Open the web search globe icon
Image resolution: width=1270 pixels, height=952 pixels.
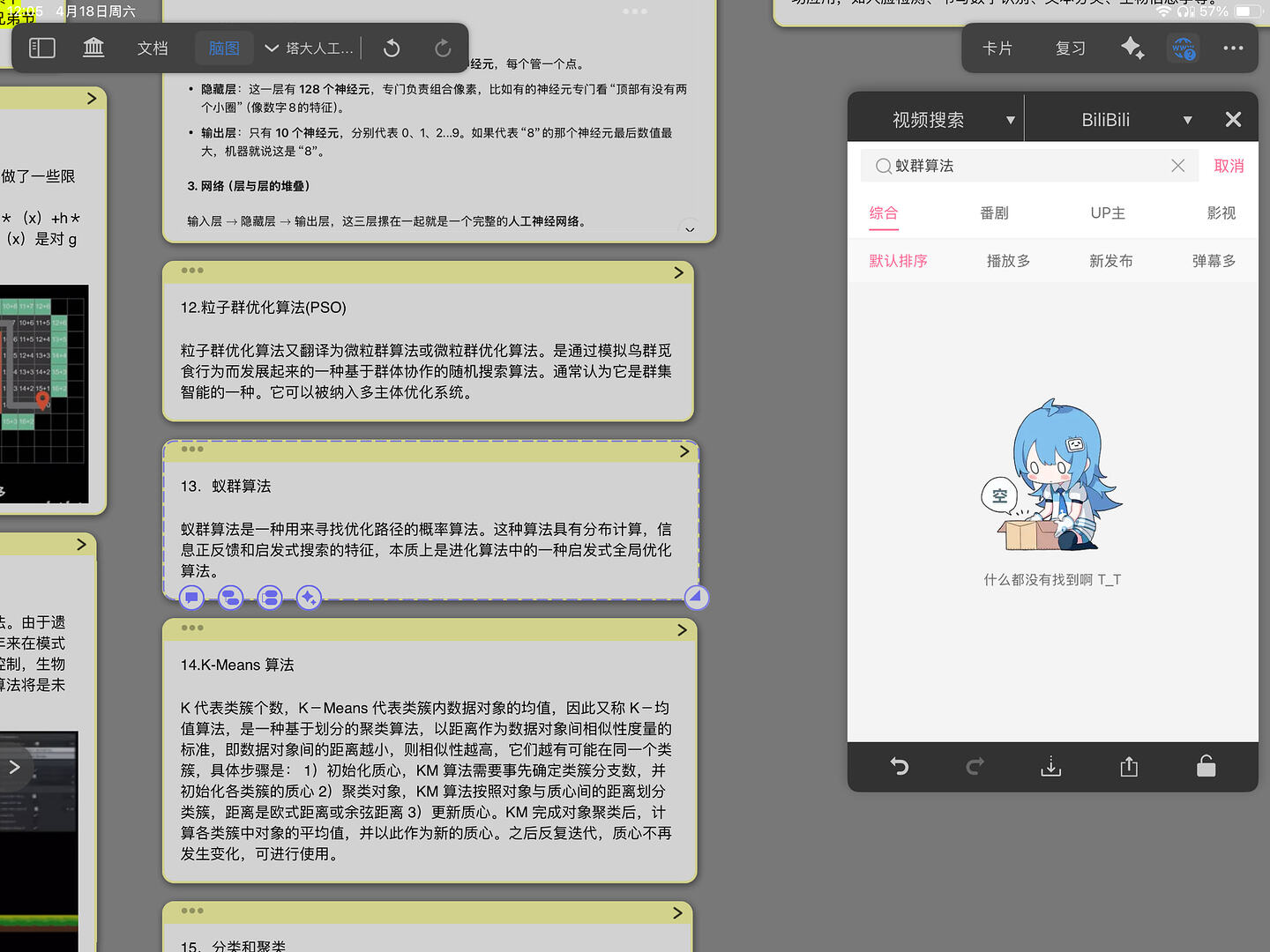[1183, 48]
